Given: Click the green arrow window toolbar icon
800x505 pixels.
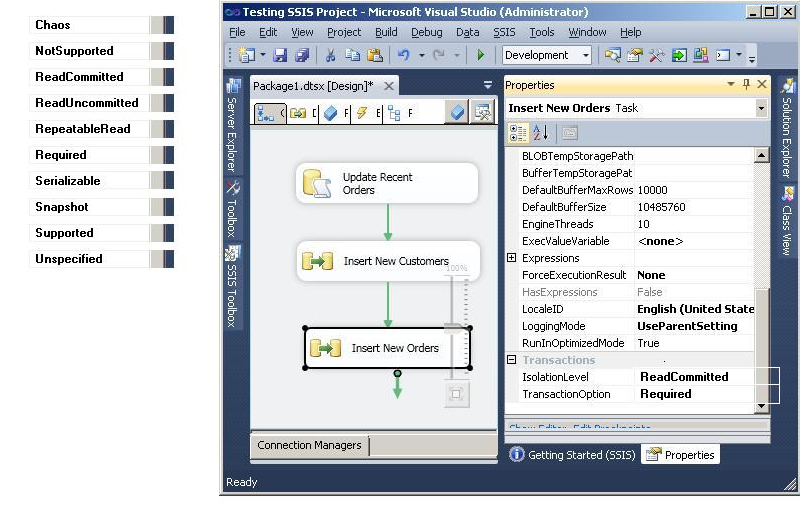Looking at the screenshot, I should coord(679,55).
